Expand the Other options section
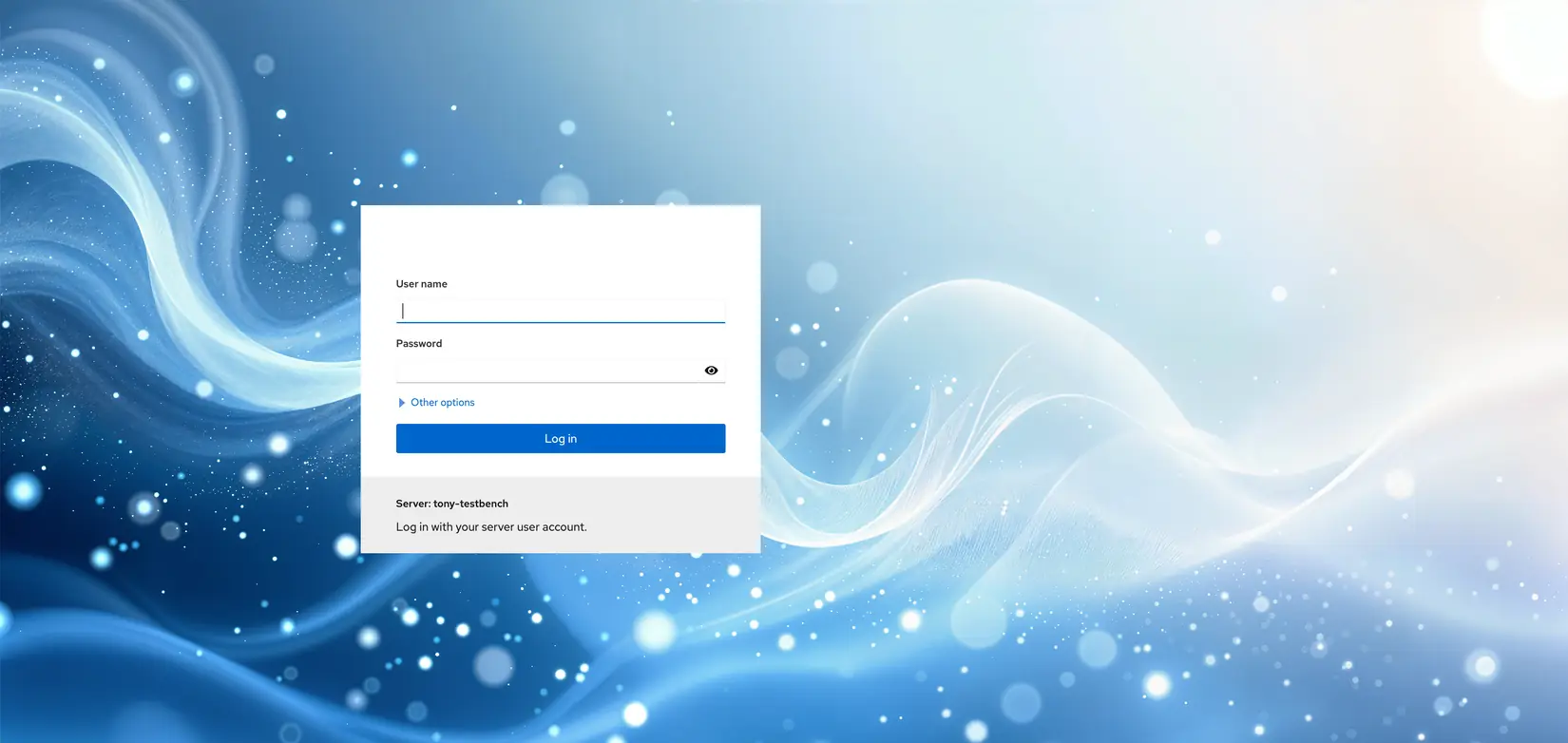 coord(436,403)
